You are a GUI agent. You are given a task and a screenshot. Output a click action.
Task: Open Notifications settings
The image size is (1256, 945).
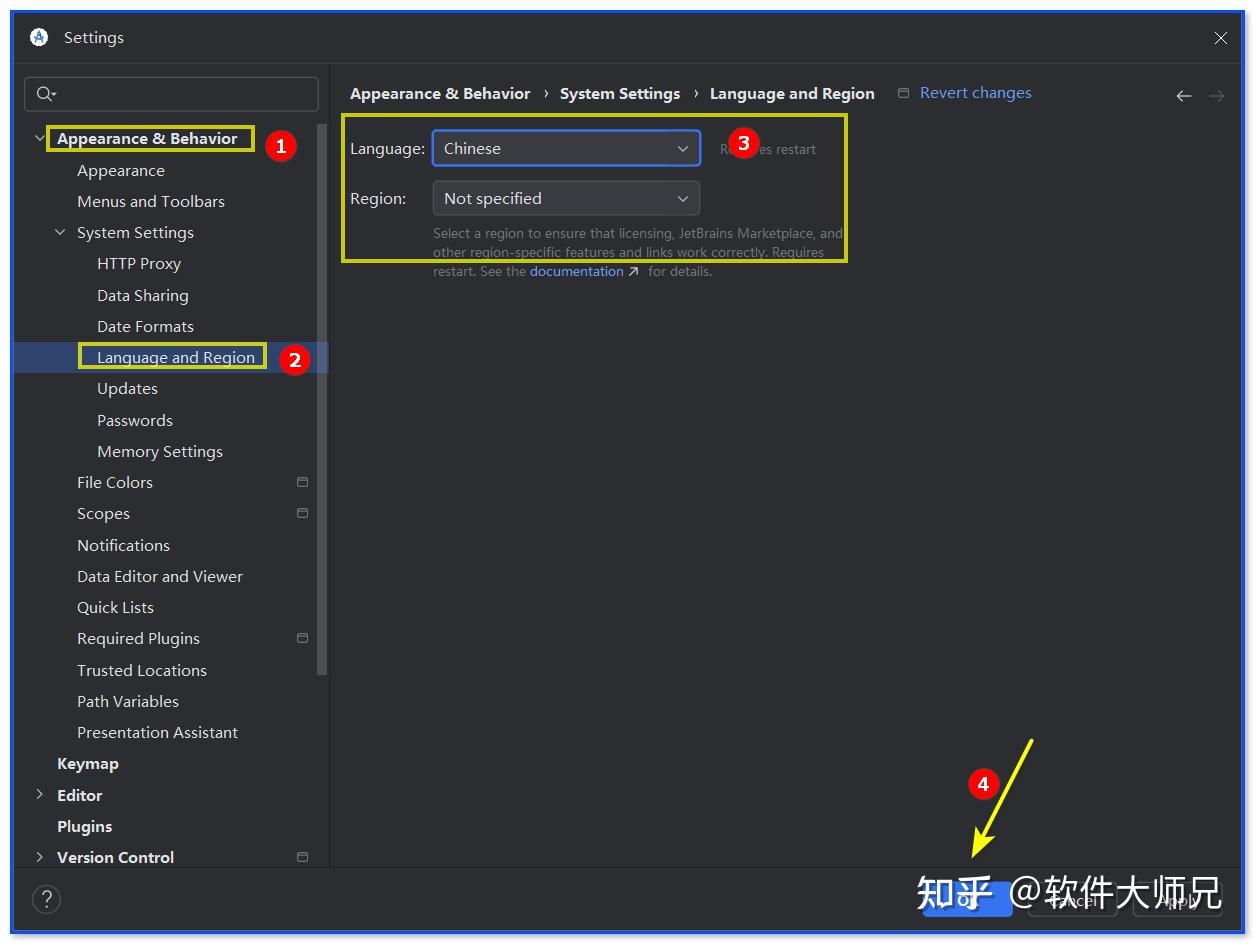[x=123, y=546]
